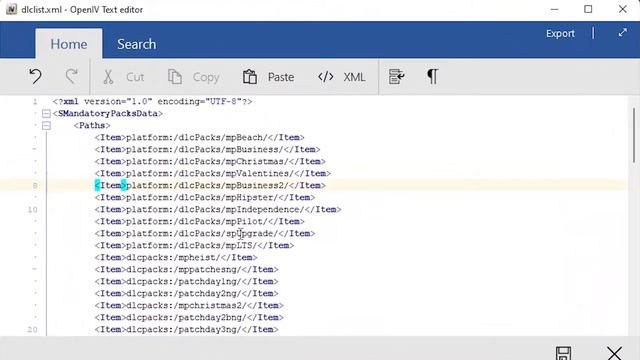Click the mpBusiness/ item line
The width and height of the screenshot is (640, 360).
(x=207, y=149)
